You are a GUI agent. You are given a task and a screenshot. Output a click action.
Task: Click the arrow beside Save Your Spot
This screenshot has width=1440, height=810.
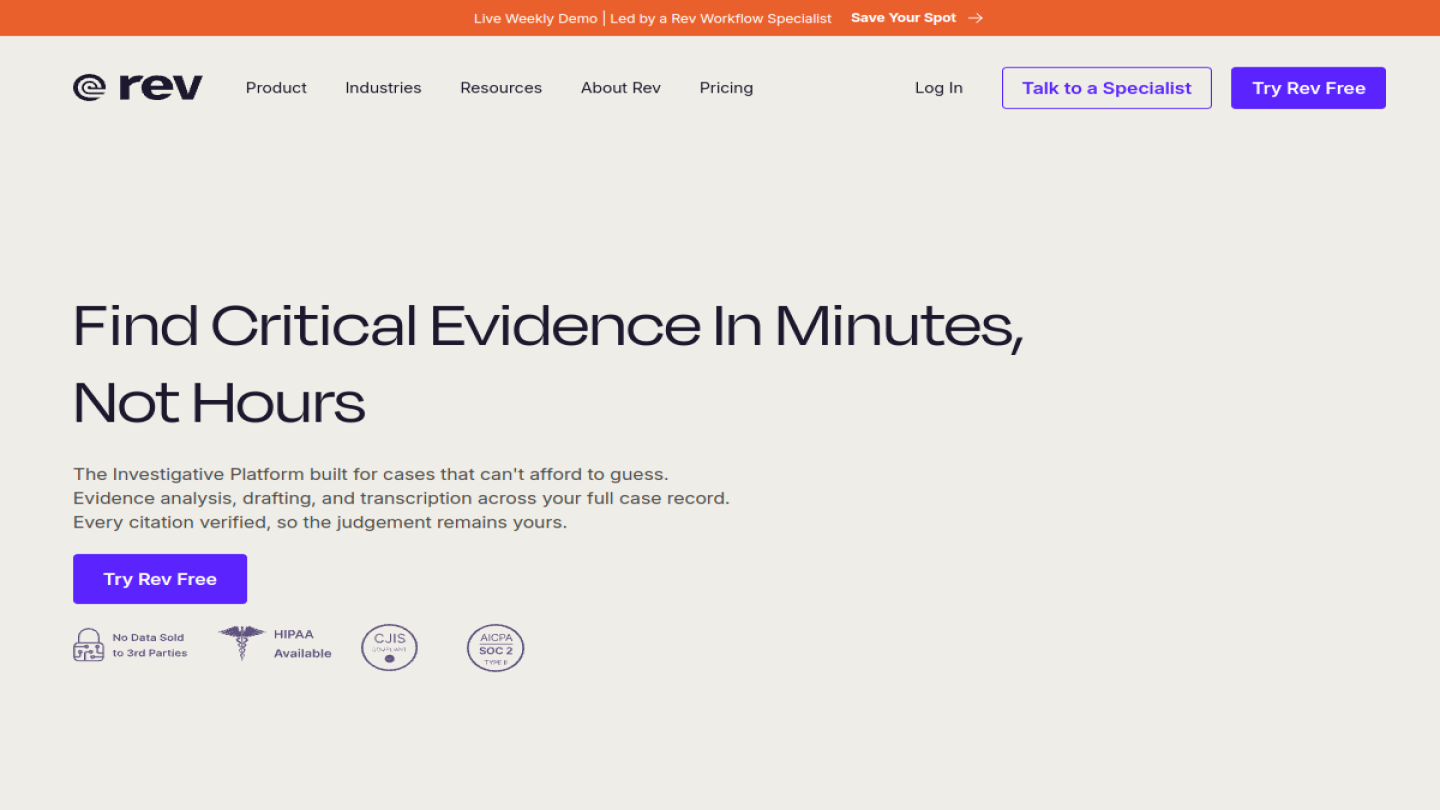pos(976,18)
